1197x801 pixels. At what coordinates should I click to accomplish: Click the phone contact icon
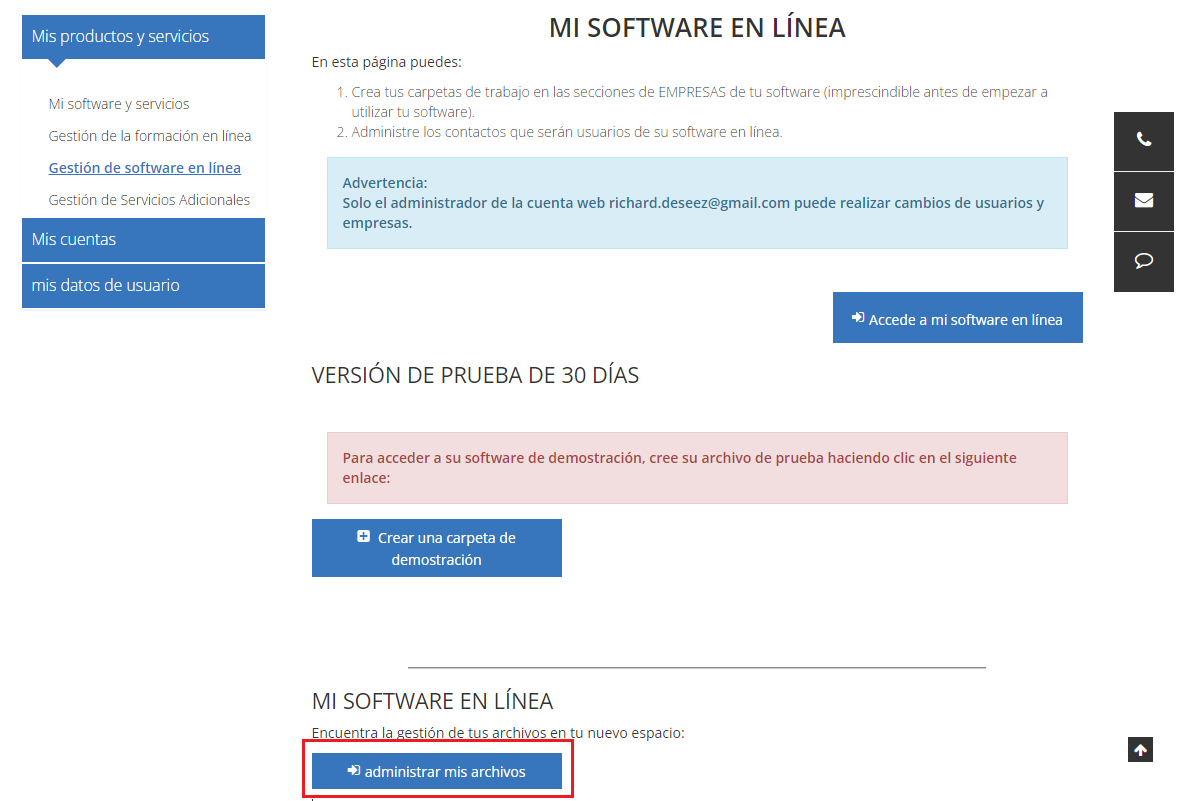click(x=1144, y=140)
